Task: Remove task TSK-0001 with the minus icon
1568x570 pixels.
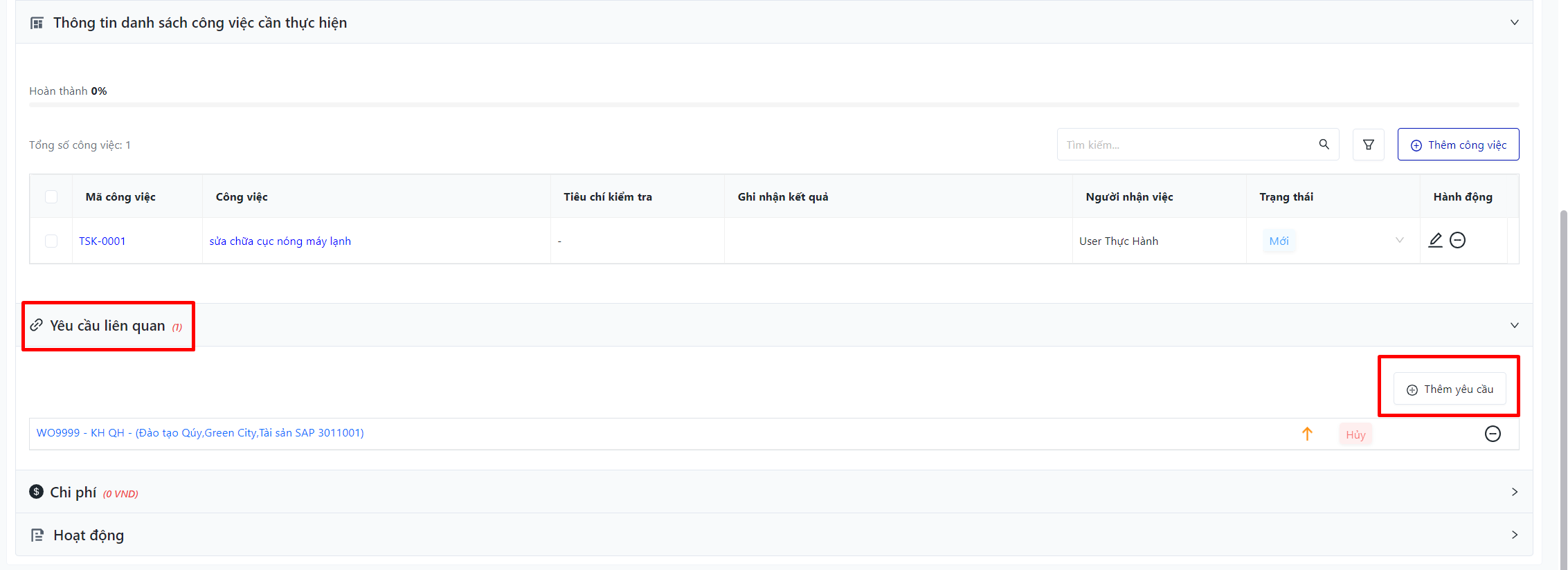Action: click(x=1457, y=240)
